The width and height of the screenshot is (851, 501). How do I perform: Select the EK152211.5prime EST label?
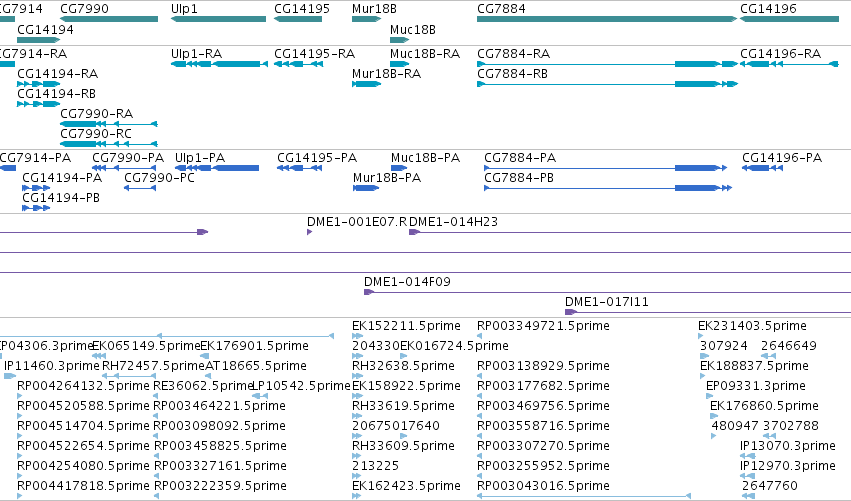407,326
